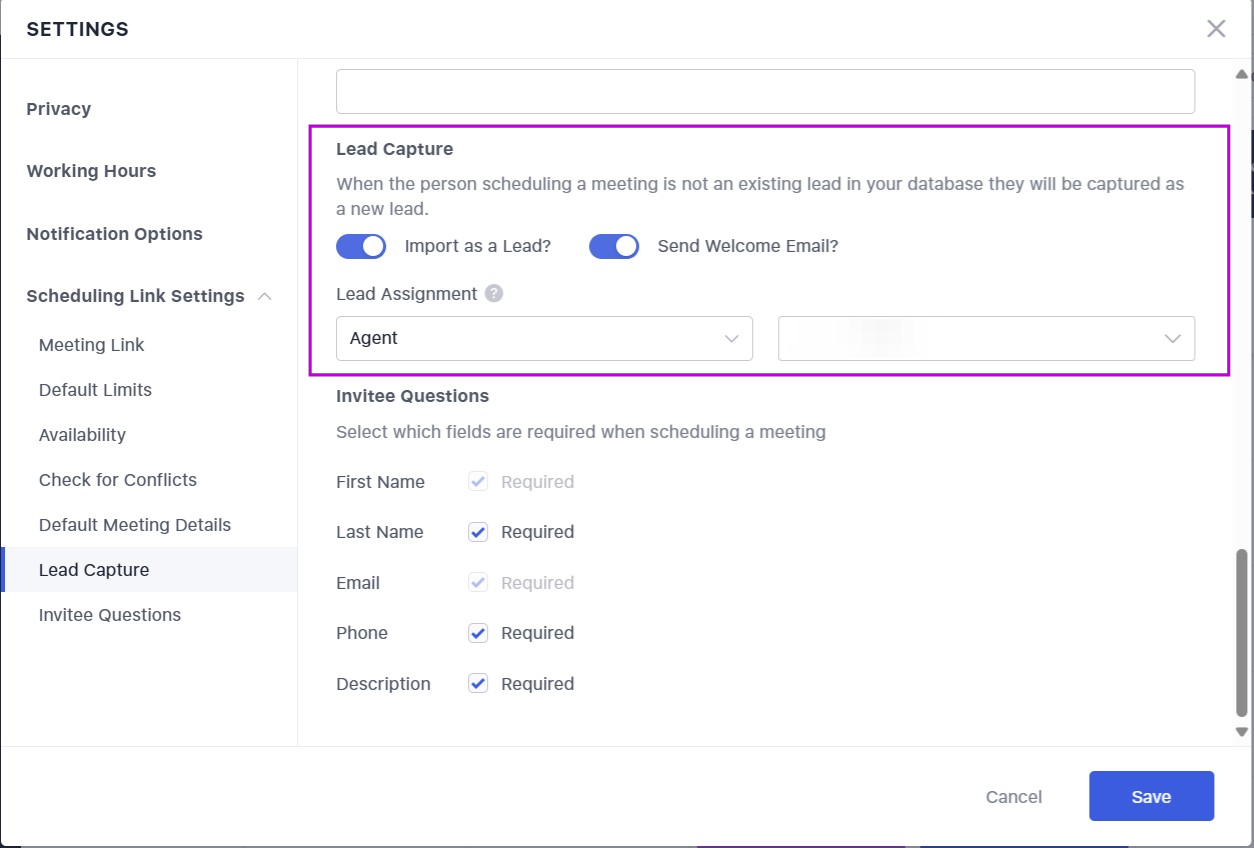Collapse the Scheduling Link Settings section
This screenshot has height=848, width=1254.
tap(265, 296)
